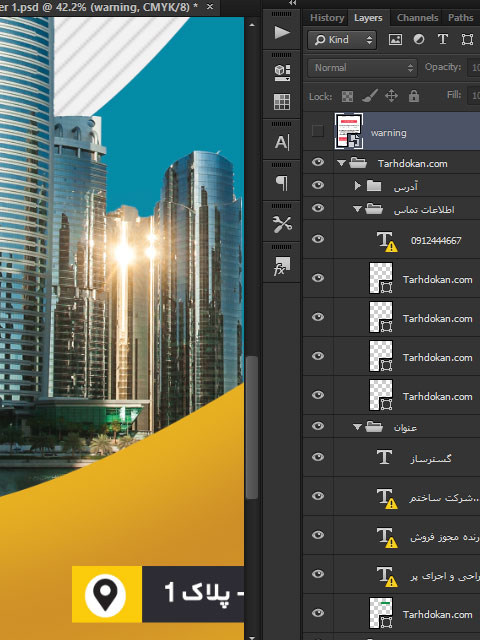Open the Normal blend mode dropdown
Image resolution: width=480 pixels, height=640 pixels.
362,68
